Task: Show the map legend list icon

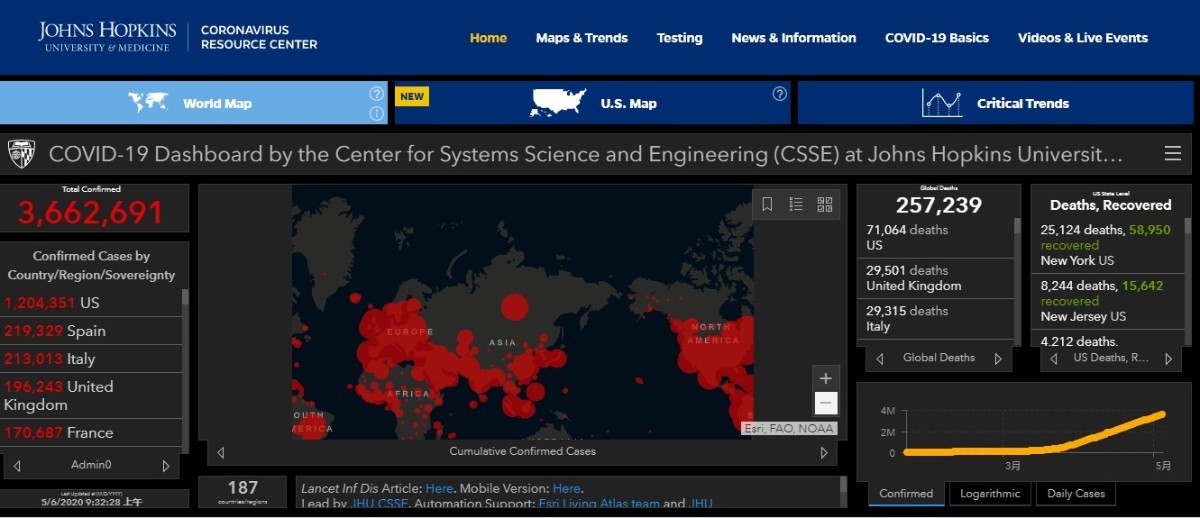Action: 796,204
